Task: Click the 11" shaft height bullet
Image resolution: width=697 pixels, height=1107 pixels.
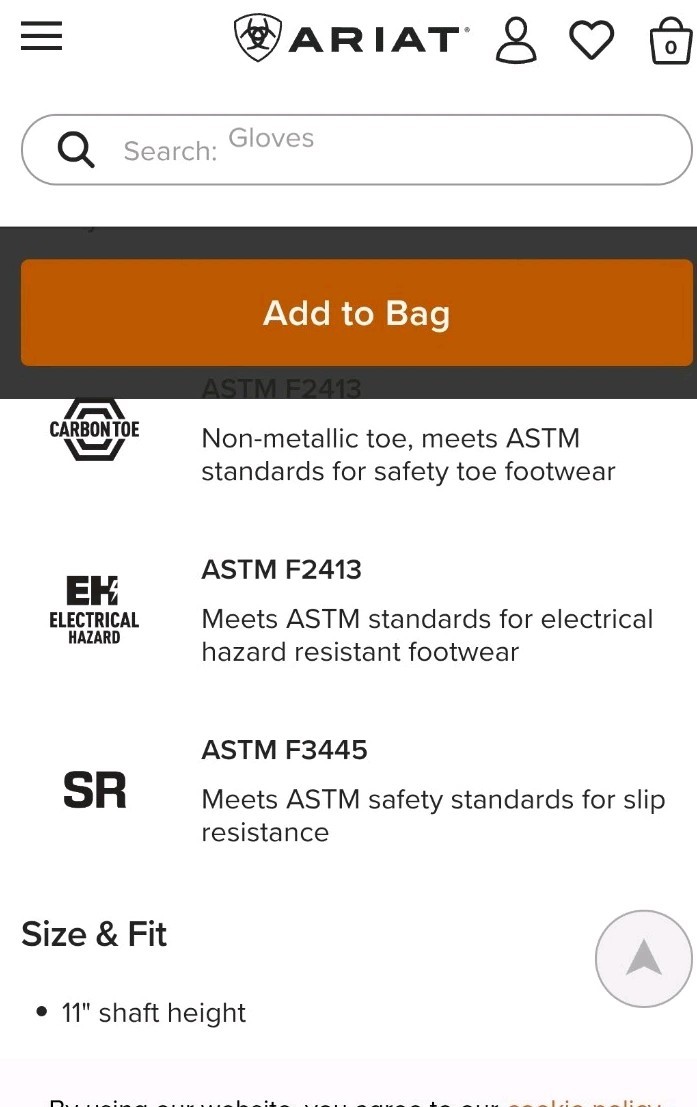Action: click(x=153, y=1012)
